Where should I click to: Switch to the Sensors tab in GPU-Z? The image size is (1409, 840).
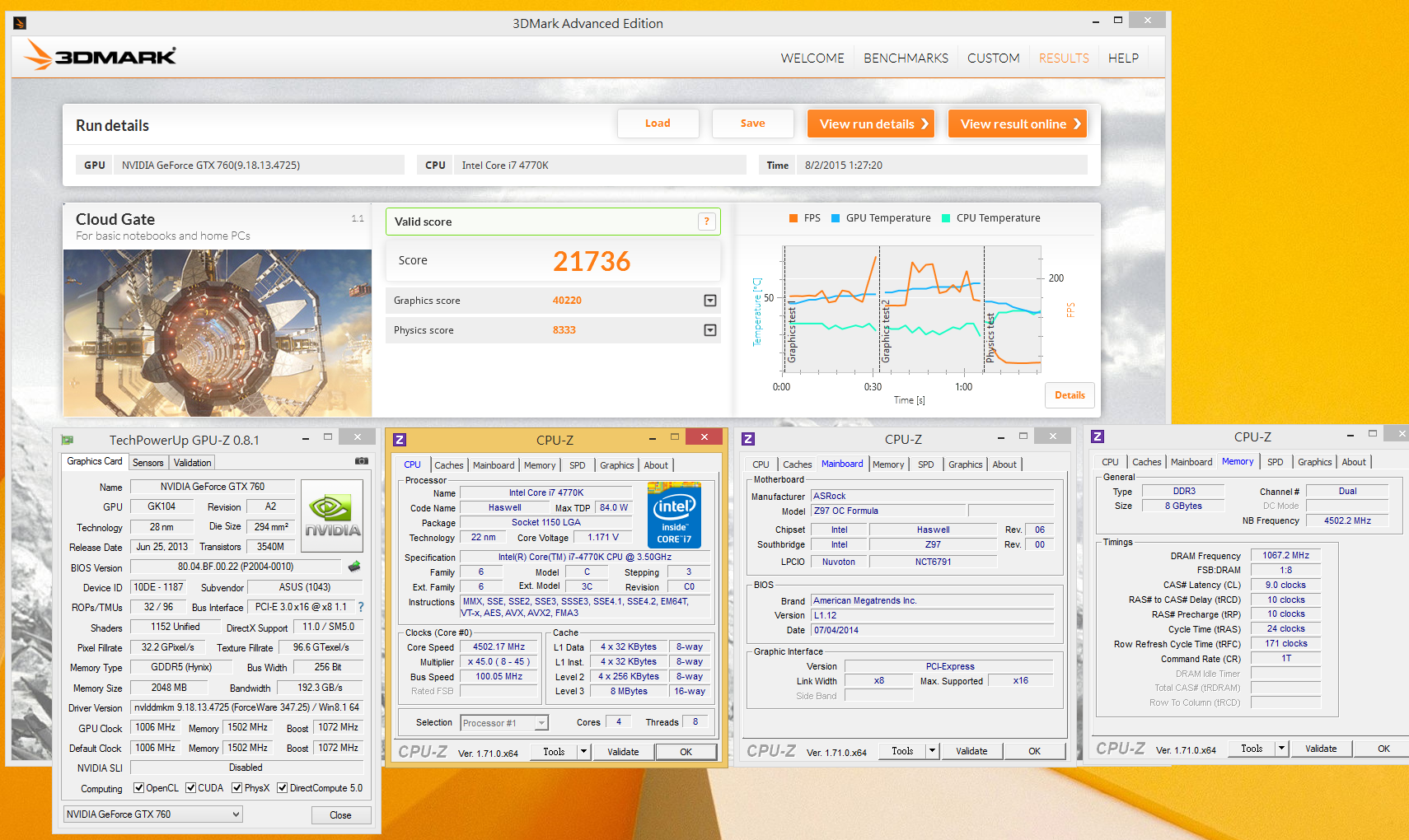click(148, 463)
